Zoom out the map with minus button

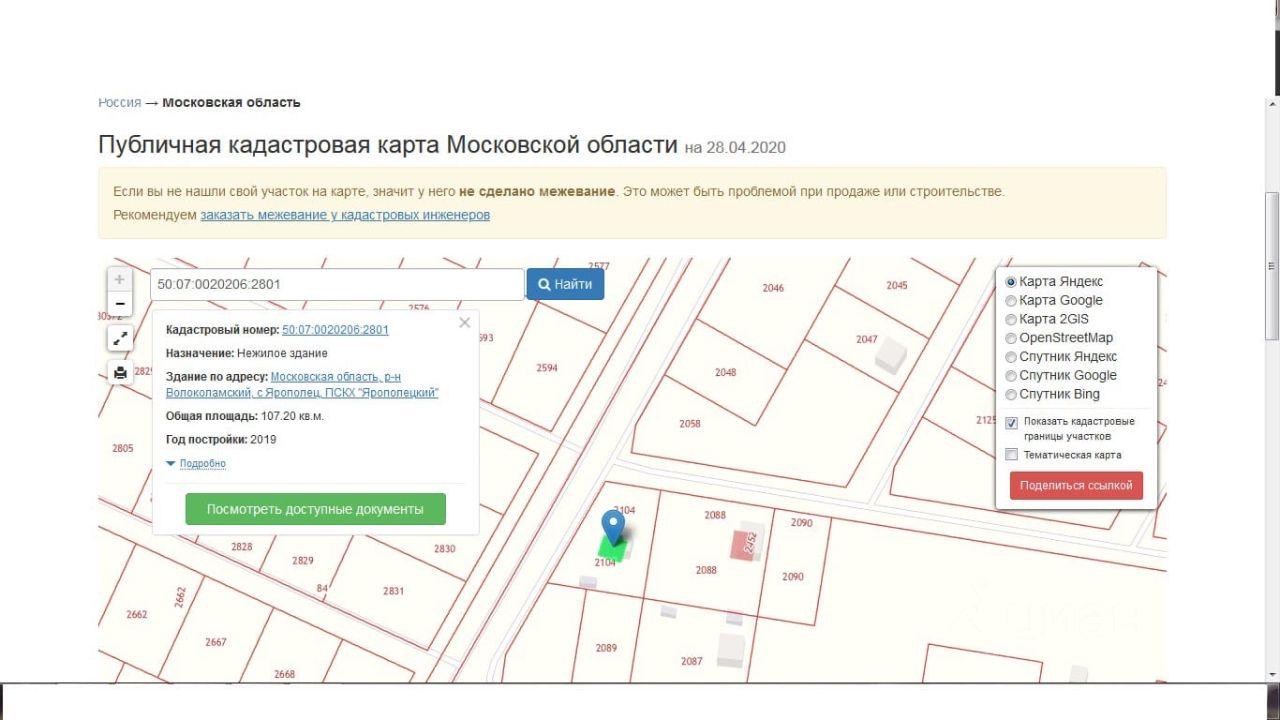point(119,304)
